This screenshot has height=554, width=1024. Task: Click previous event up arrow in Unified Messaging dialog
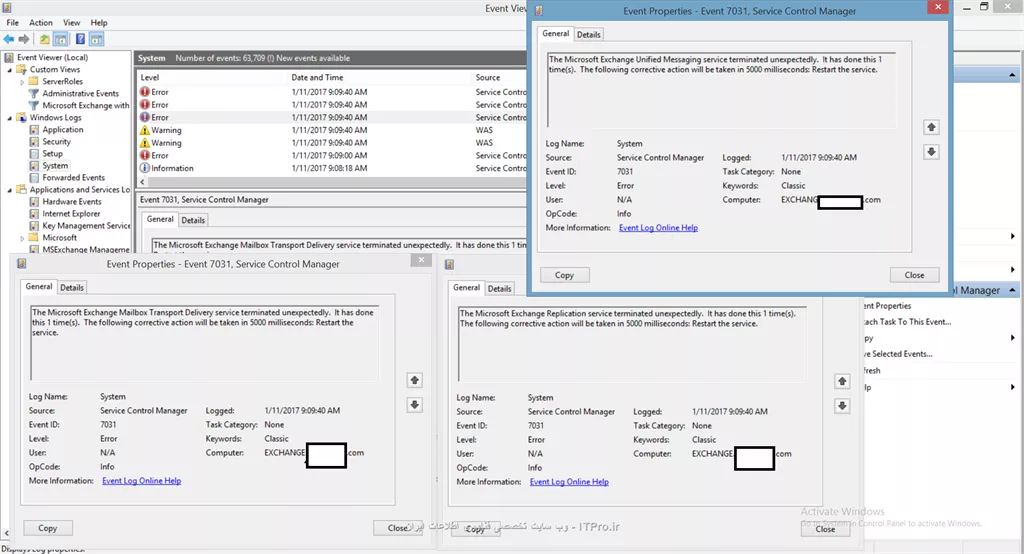[x=931, y=127]
